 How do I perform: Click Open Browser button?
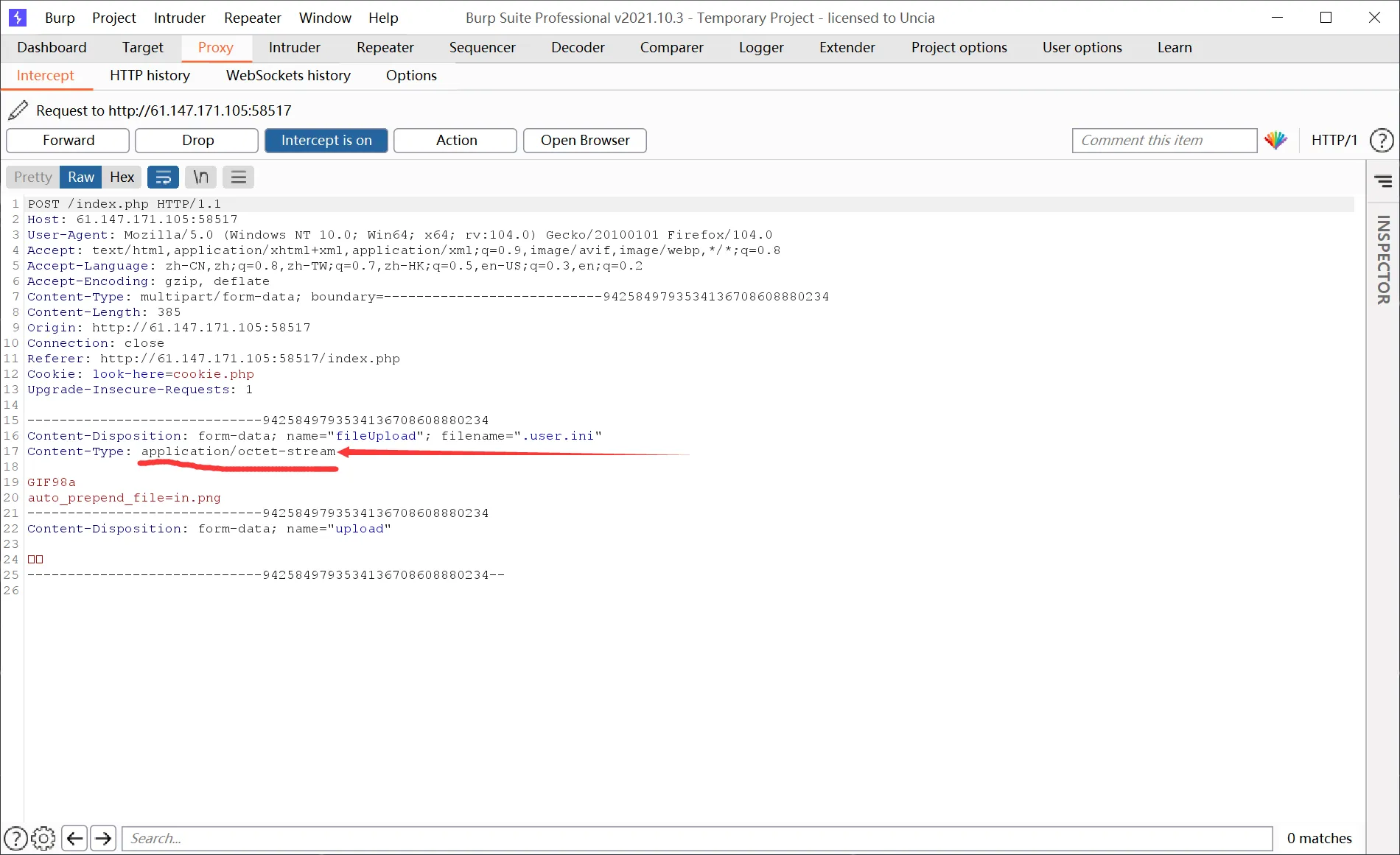pyautogui.click(x=585, y=141)
